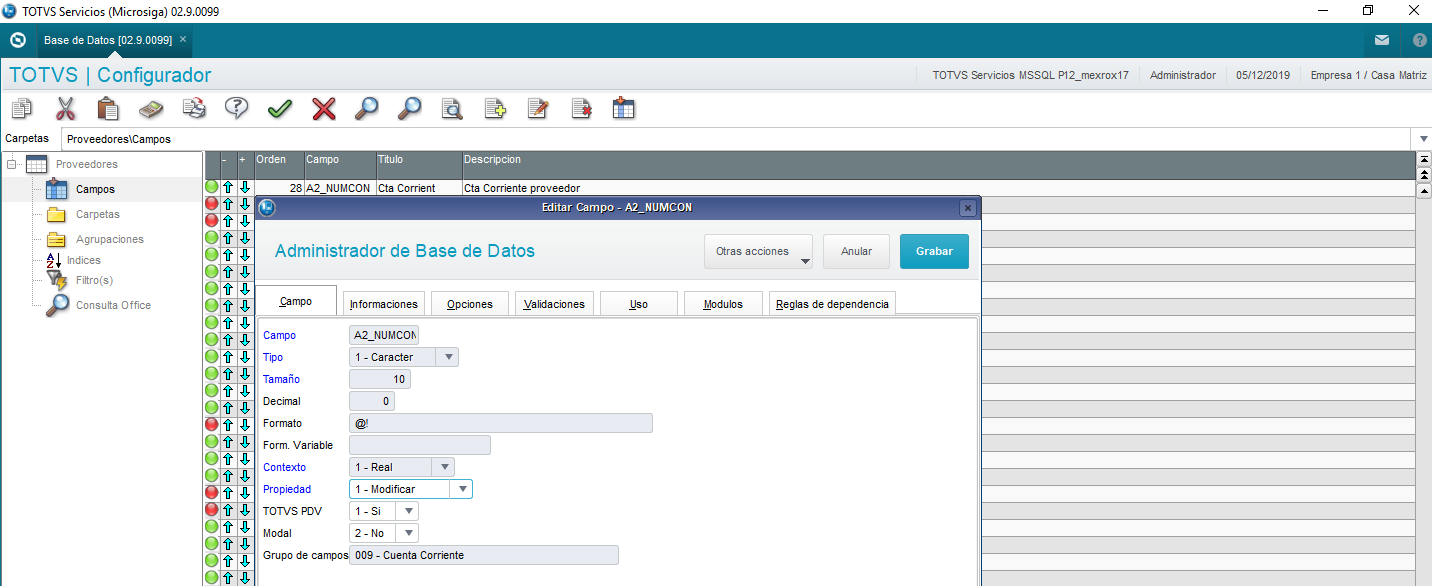Click the Print toolbar icon

pyautogui.click(x=194, y=108)
